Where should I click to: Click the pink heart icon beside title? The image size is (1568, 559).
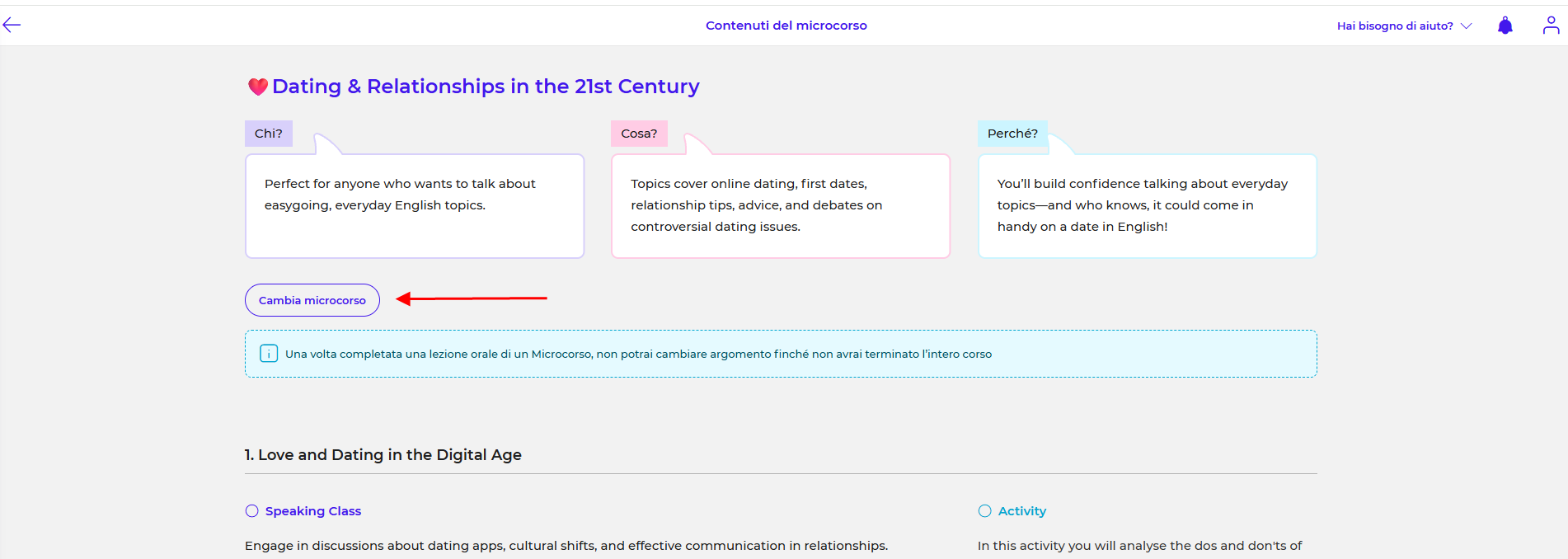[x=258, y=87]
